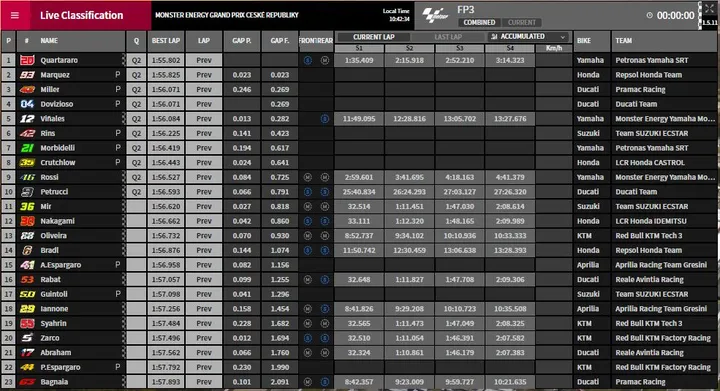Click Prev button in Crutchlow's row

tap(204, 162)
